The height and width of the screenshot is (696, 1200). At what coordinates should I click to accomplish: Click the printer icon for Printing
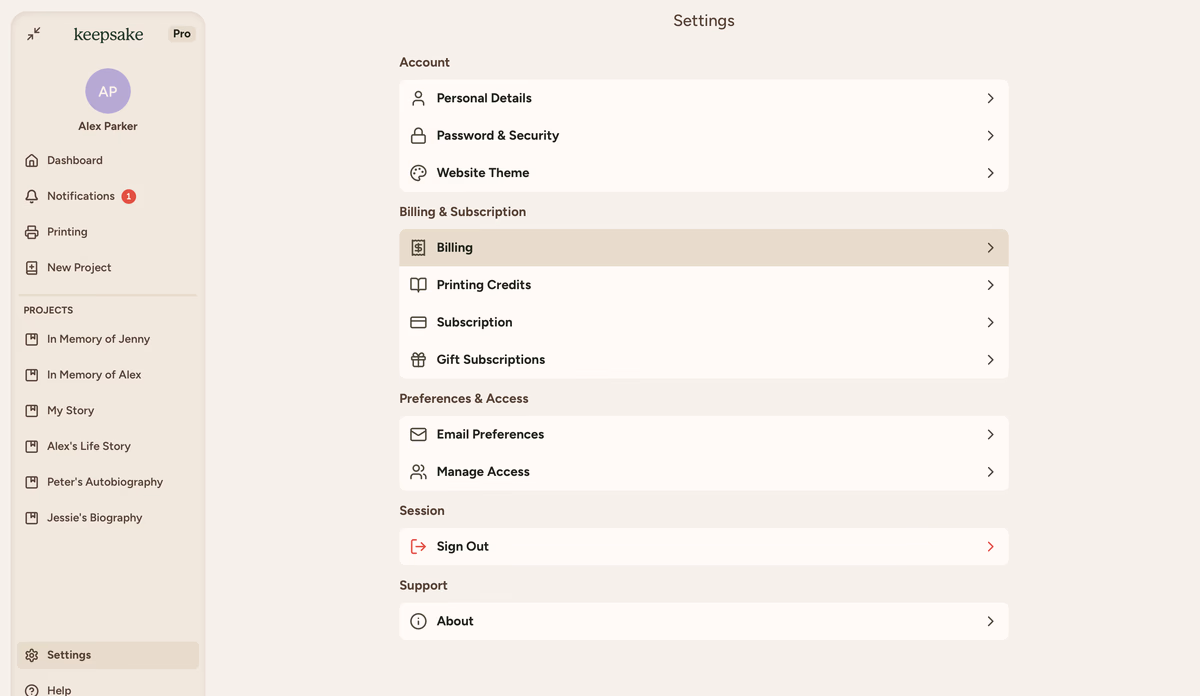pos(32,232)
